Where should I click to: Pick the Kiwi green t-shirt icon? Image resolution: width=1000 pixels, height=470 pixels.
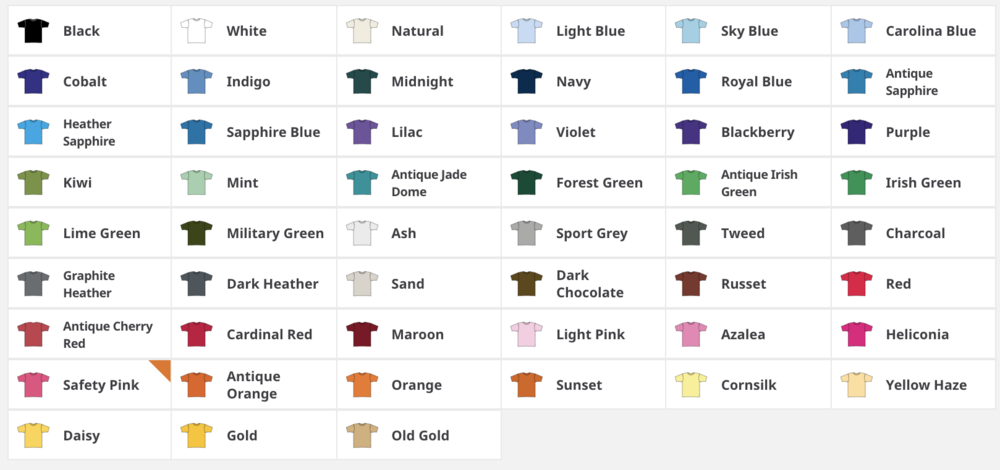[x=33, y=183]
